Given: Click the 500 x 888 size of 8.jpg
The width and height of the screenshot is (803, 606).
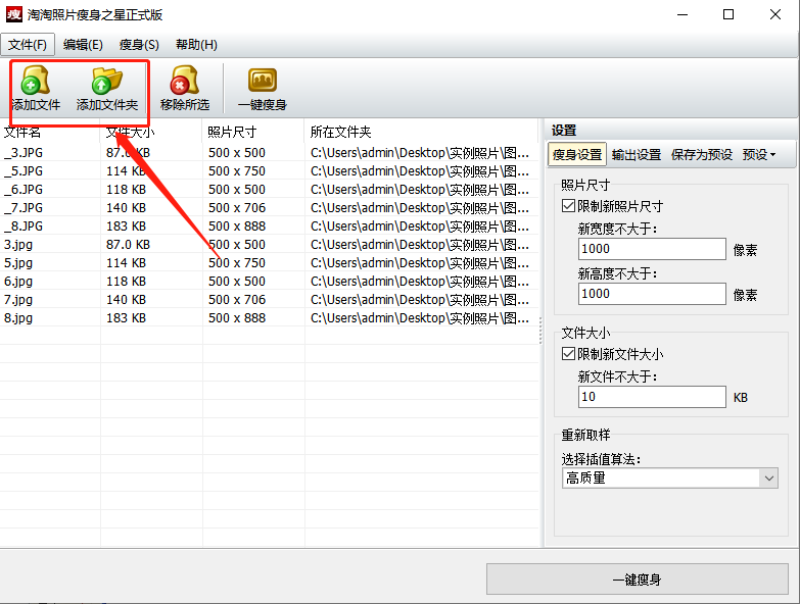Looking at the screenshot, I should [x=237, y=318].
